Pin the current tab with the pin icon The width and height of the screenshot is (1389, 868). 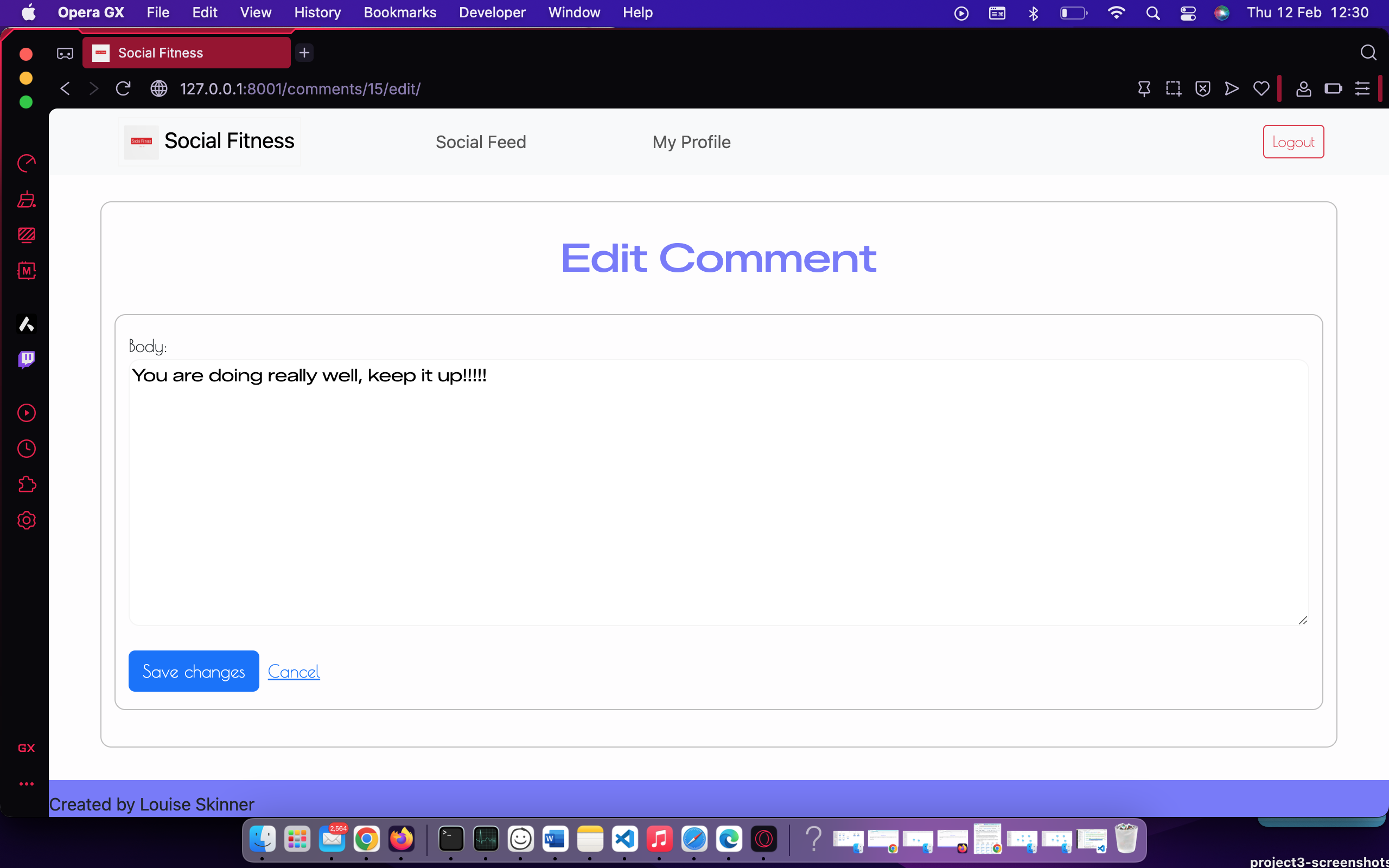pyautogui.click(x=1144, y=88)
